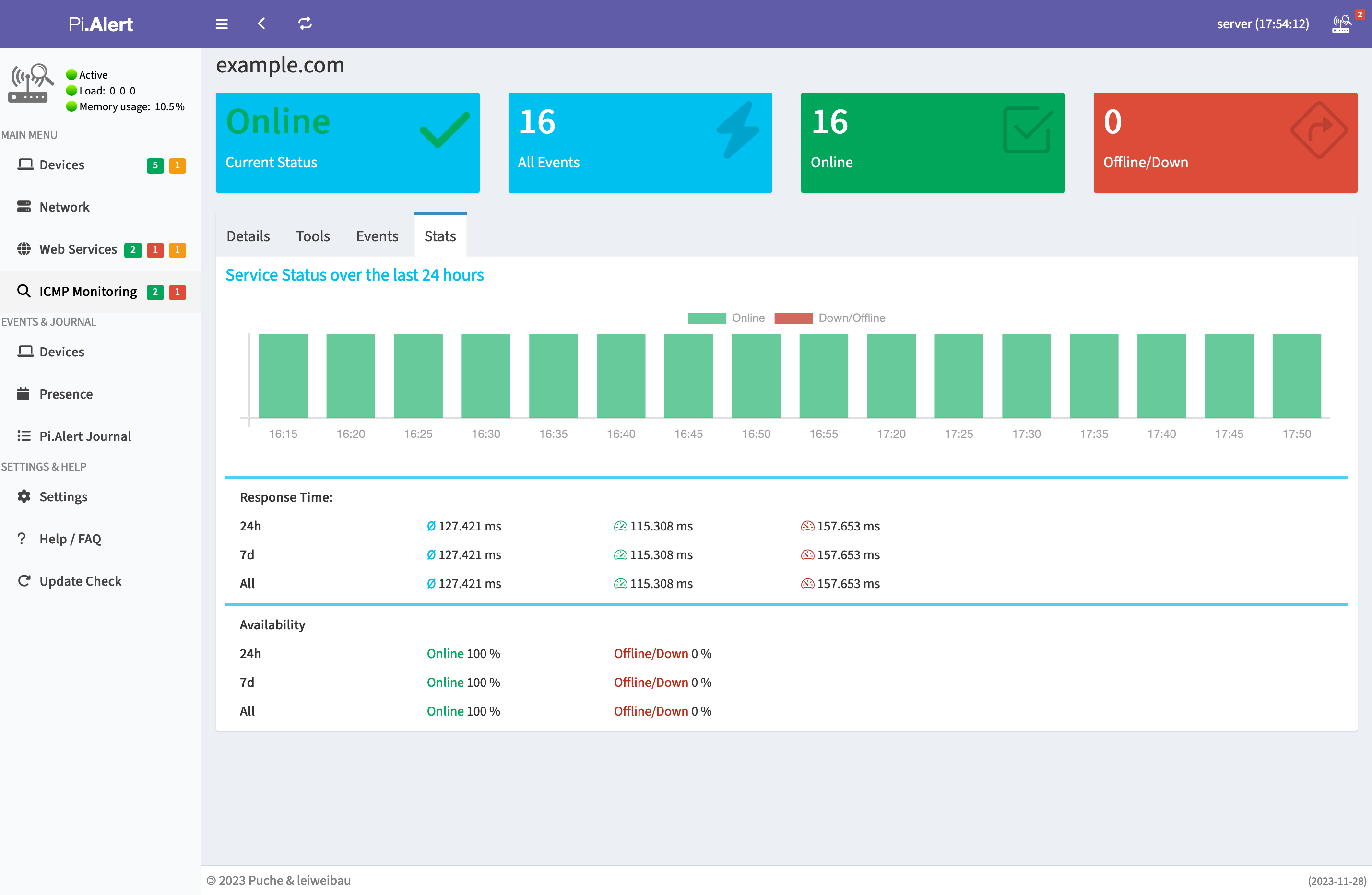1372x895 pixels.
Task: Click the Update Check button
Action: tap(80, 580)
